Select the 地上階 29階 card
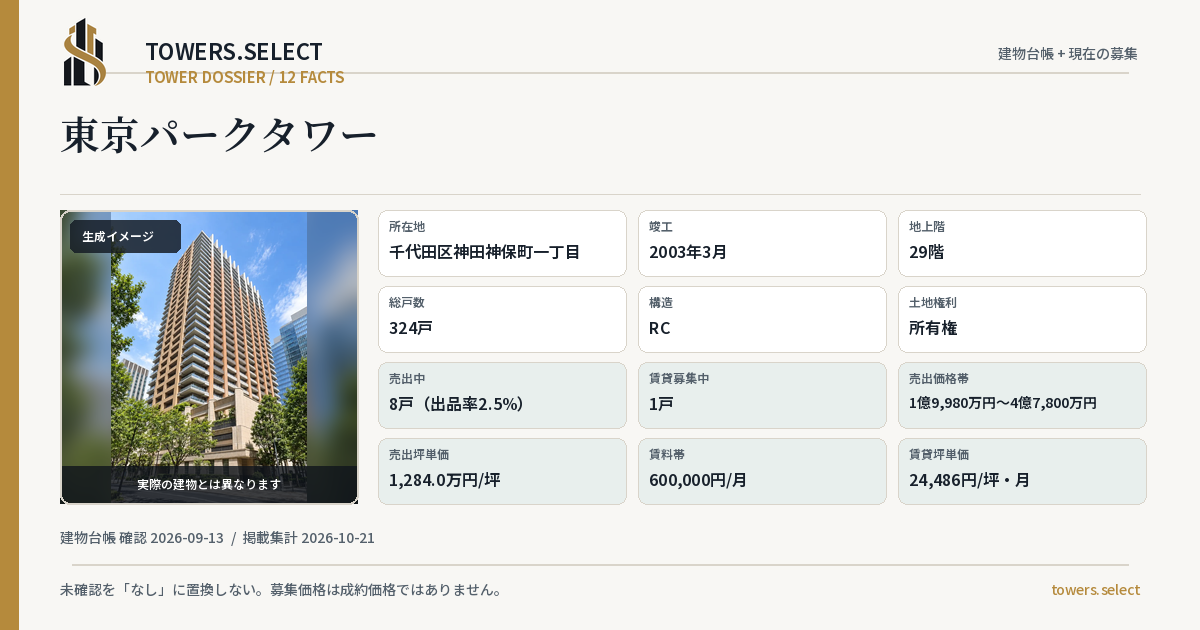Image resolution: width=1200 pixels, height=630 pixels. click(1022, 243)
